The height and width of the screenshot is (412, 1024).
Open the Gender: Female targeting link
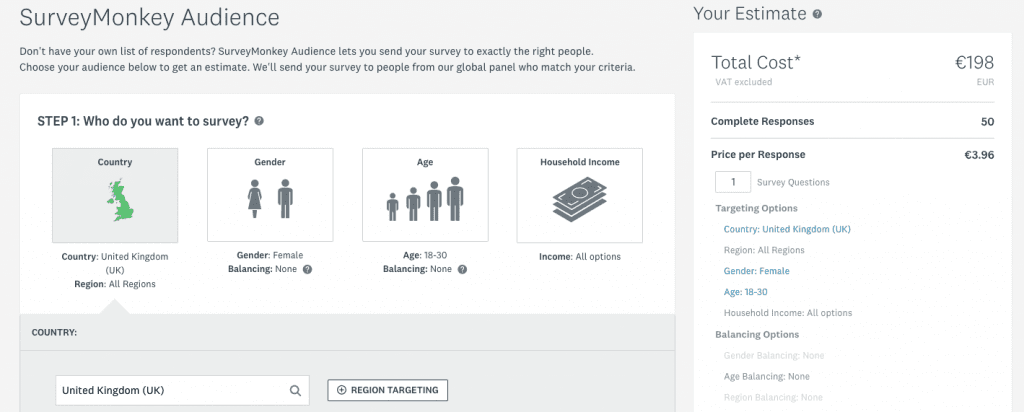756,271
